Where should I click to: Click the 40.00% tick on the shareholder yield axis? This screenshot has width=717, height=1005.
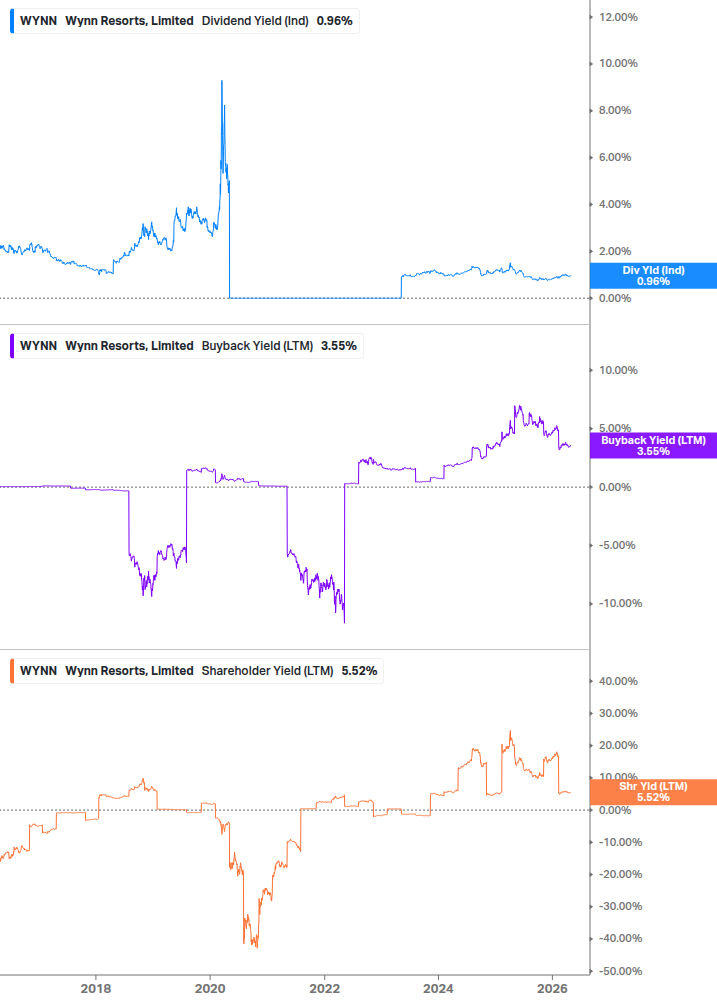618,681
